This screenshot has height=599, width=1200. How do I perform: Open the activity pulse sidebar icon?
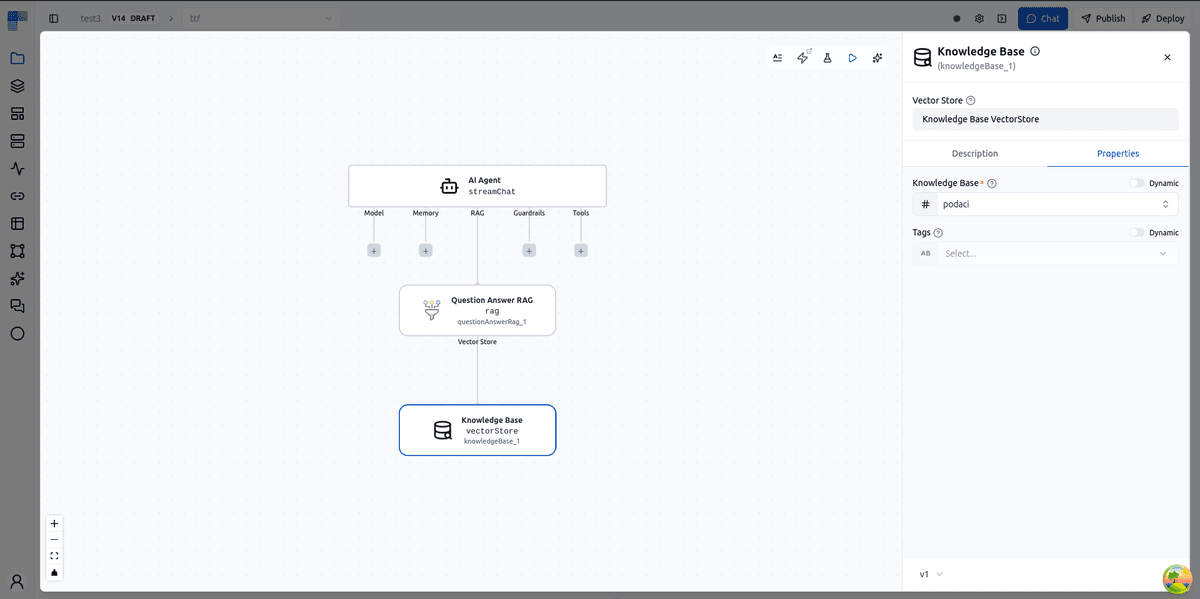point(17,169)
